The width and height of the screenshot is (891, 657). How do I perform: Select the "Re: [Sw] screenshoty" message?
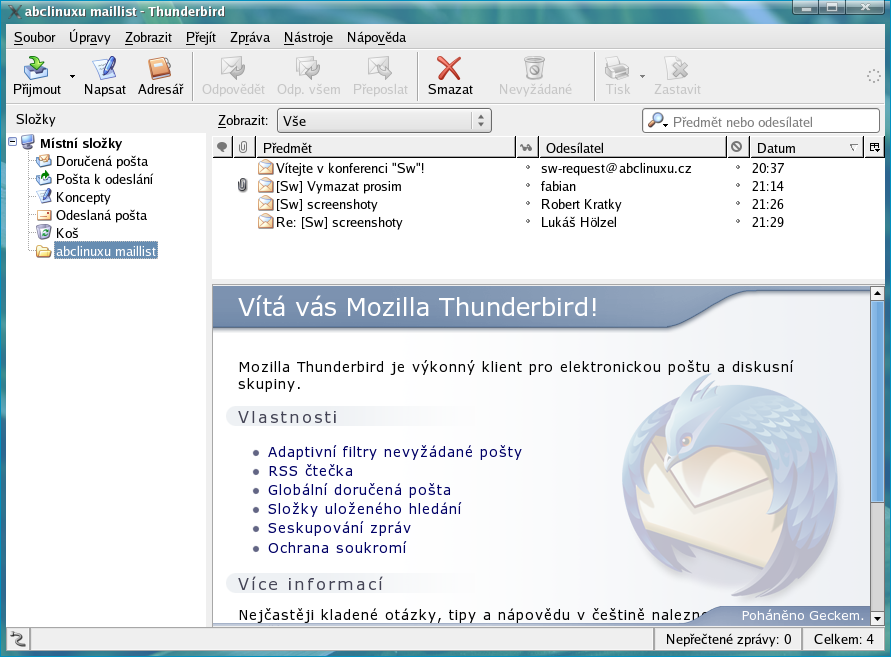click(339, 222)
